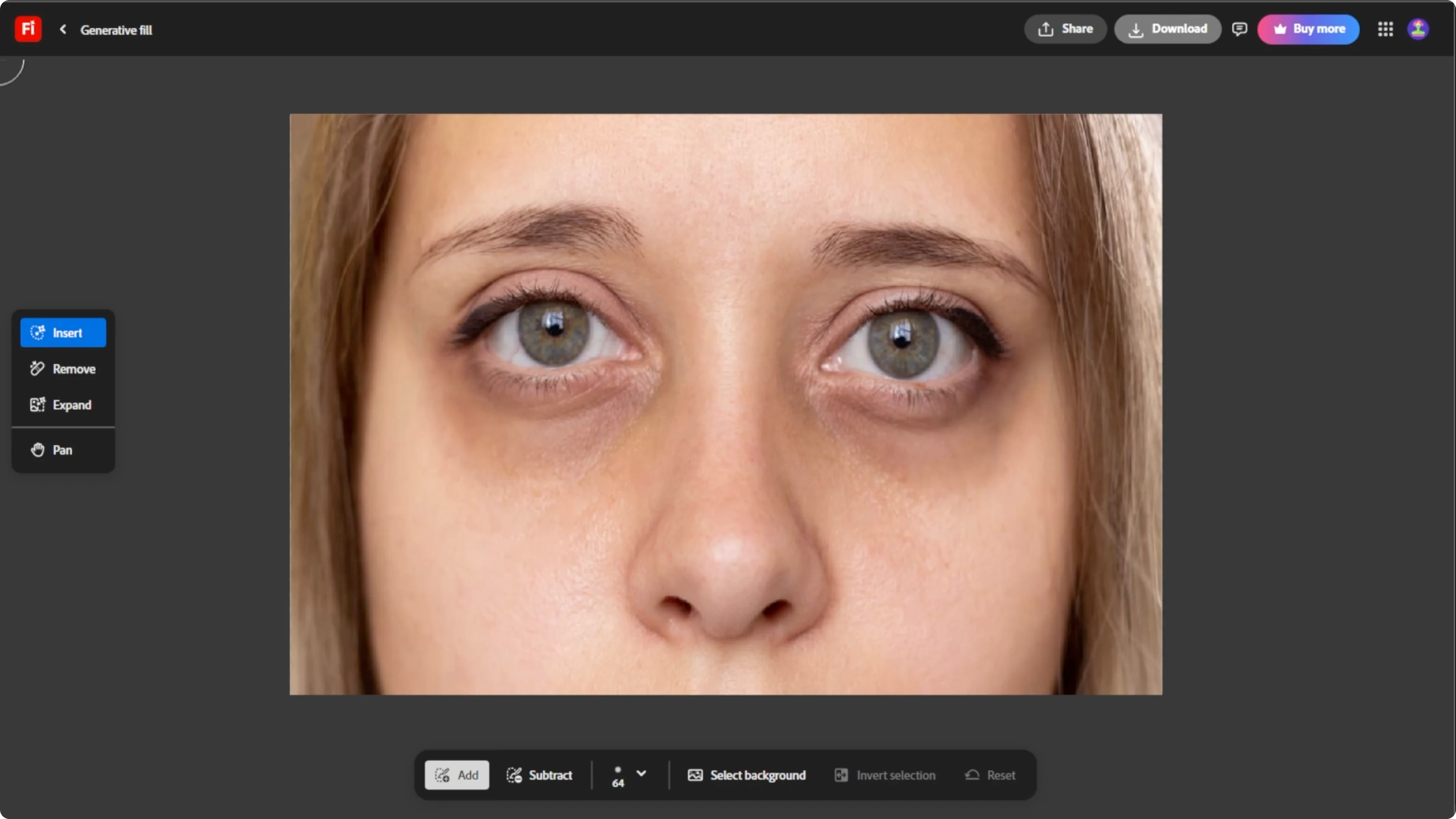Select the Insert tool

(63, 332)
